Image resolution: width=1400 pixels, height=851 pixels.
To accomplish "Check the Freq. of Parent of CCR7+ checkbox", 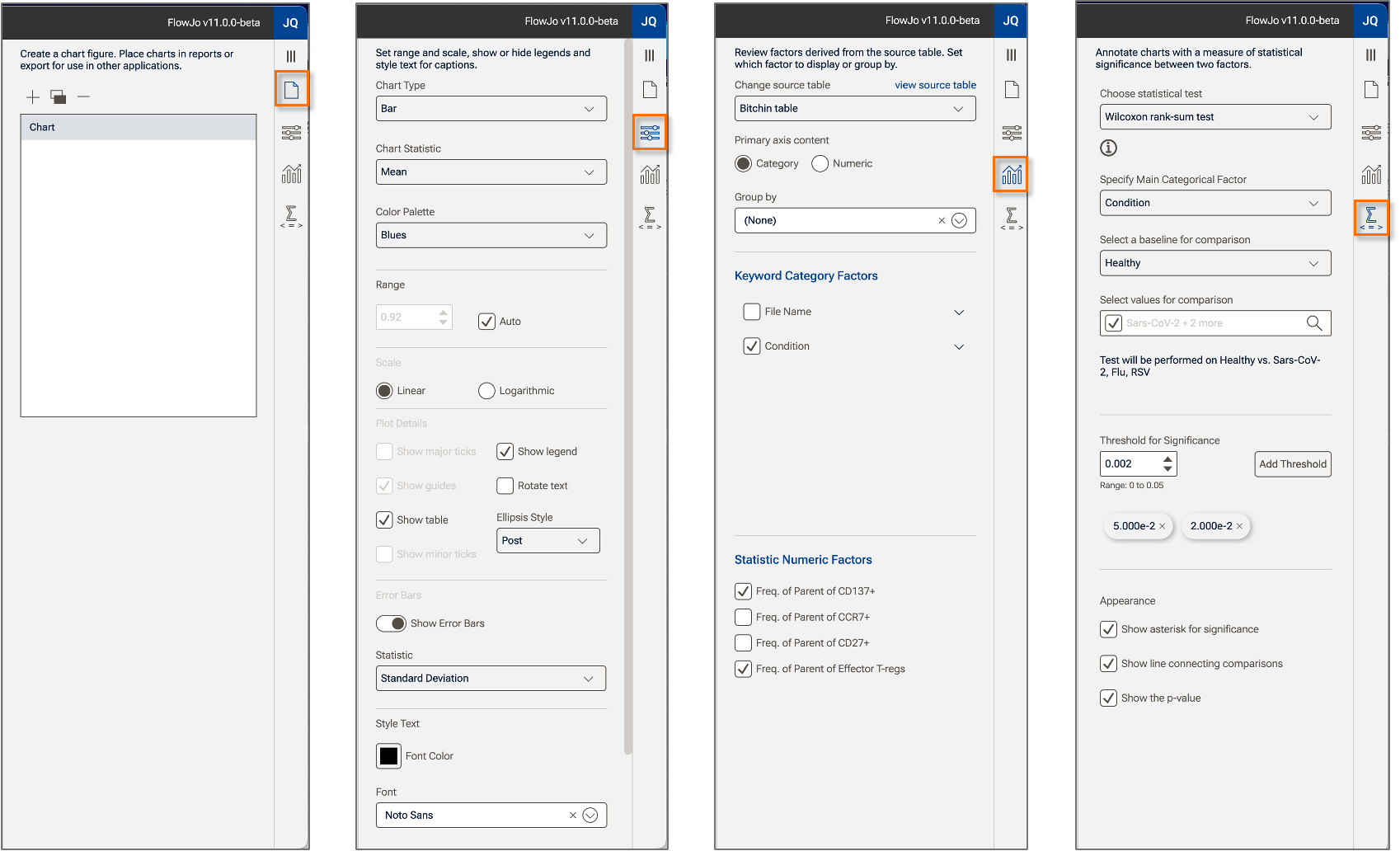I will click(x=743, y=617).
